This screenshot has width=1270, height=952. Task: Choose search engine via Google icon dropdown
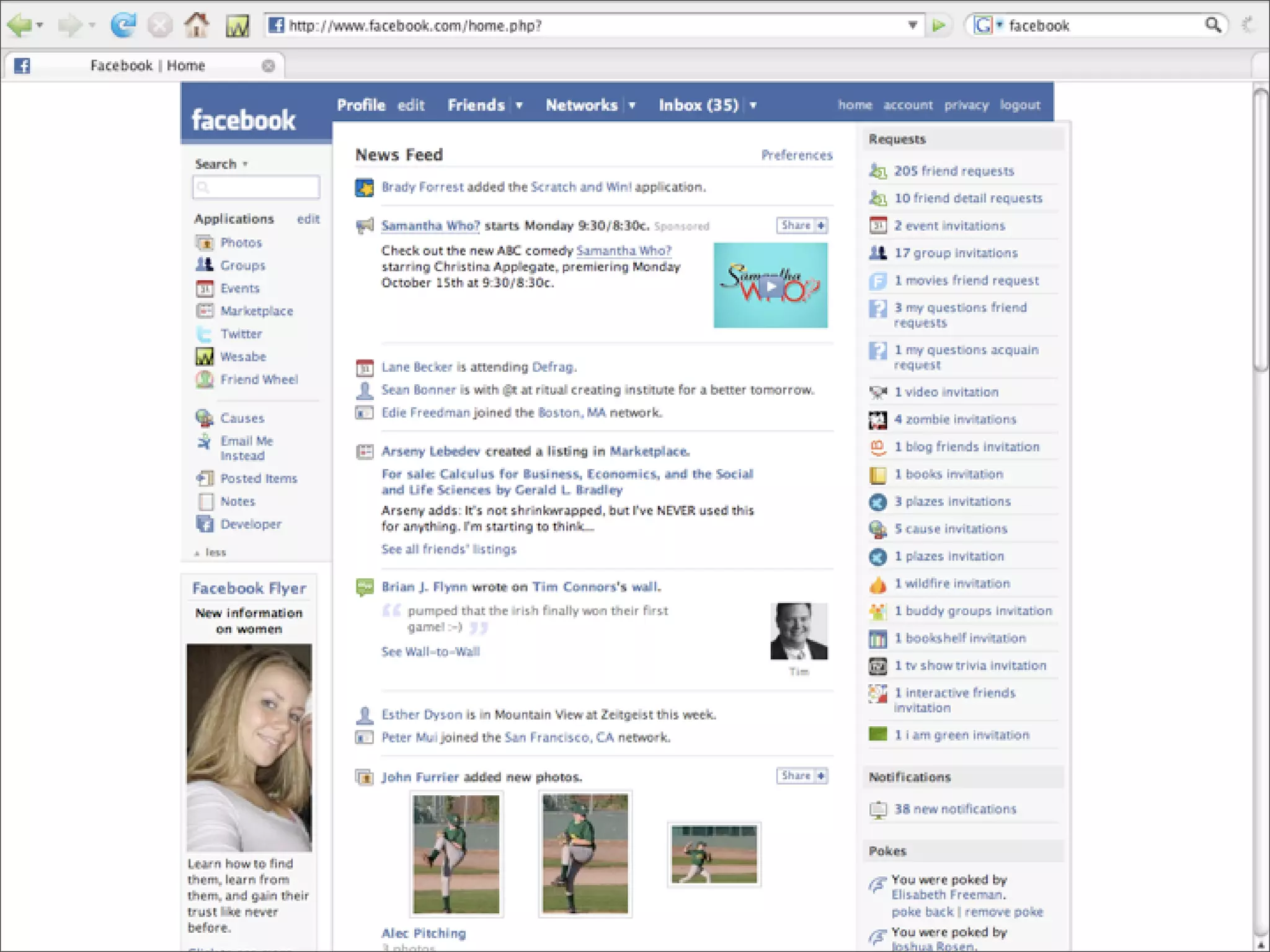(988, 25)
